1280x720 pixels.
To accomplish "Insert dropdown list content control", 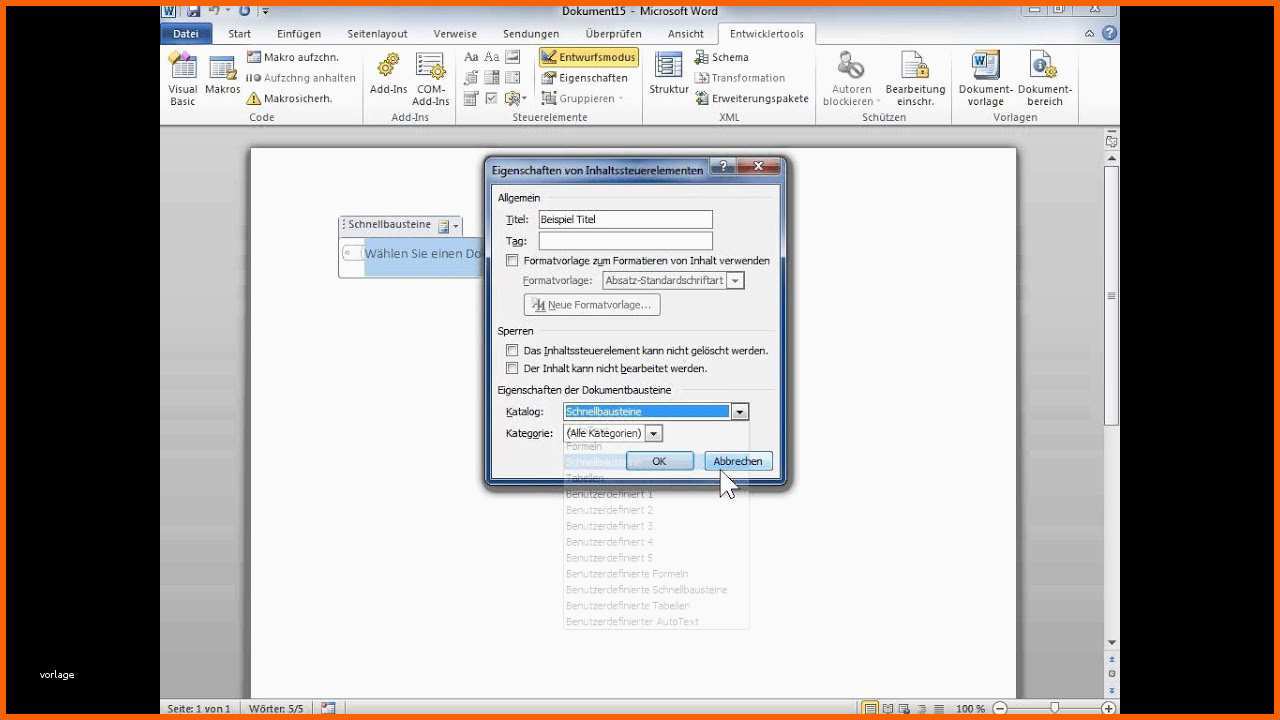I will click(x=512, y=77).
